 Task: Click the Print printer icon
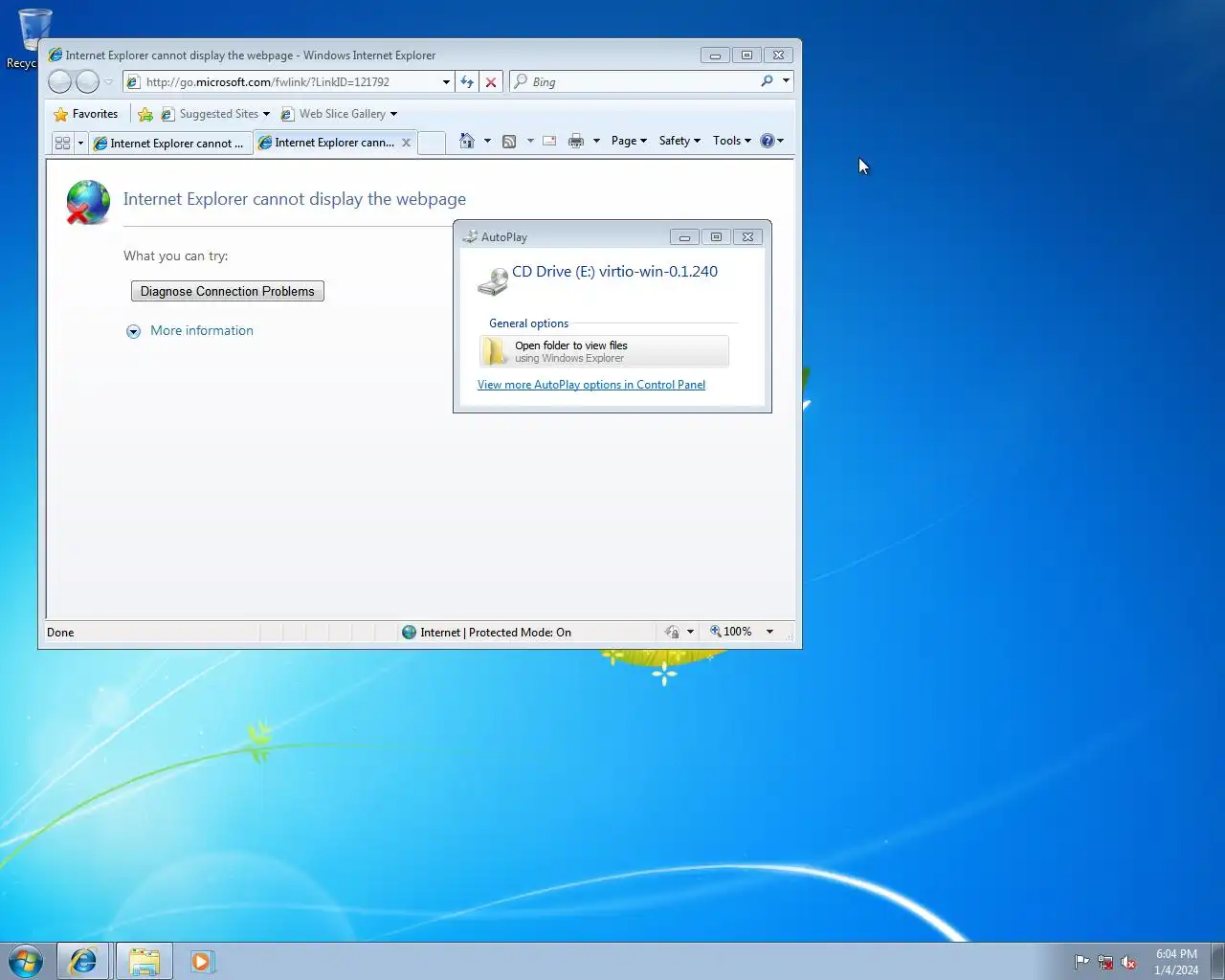[x=576, y=141]
